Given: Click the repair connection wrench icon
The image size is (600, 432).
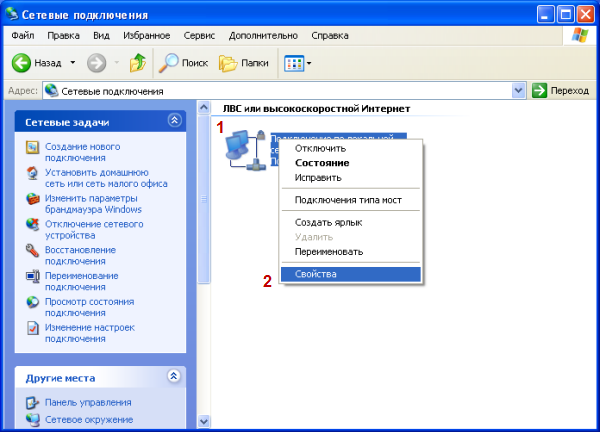Looking at the screenshot, I should tap(32, 251).
